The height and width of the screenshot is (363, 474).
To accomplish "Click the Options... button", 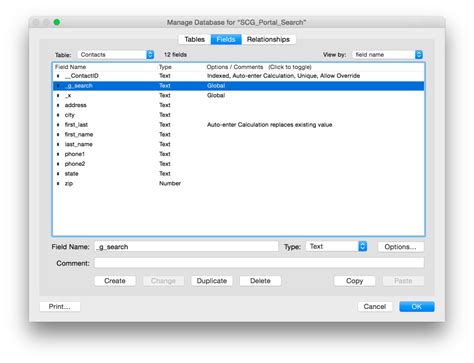I will (400, 247).
